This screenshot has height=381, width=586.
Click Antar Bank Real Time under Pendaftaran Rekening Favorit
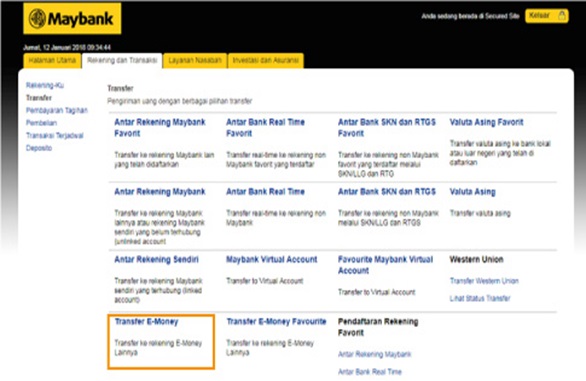click(370, 372)
